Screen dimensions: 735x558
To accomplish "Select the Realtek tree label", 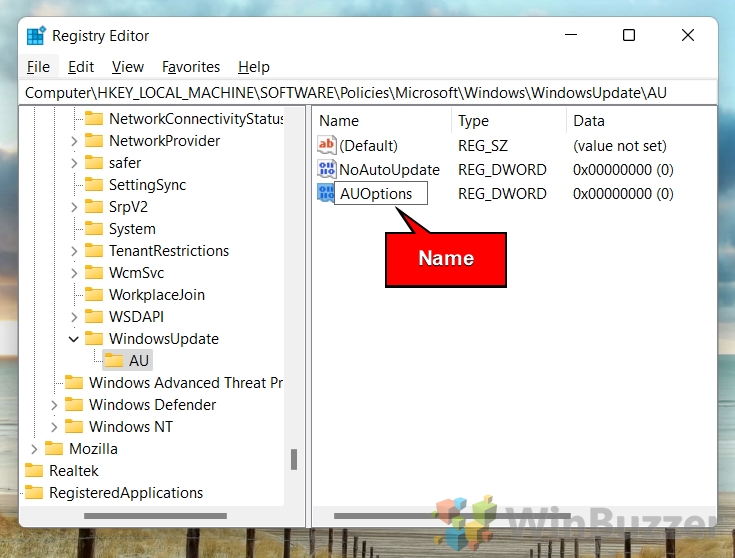I will [74, 471].
